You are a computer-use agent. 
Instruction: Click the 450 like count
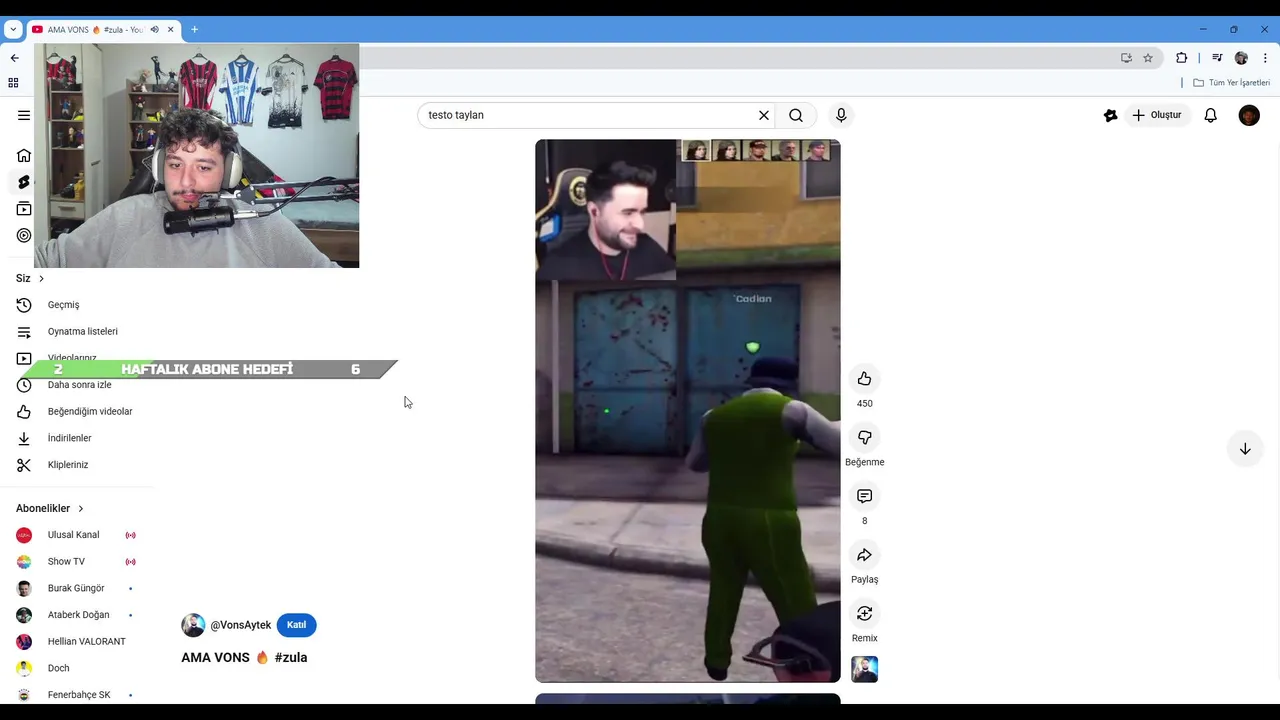[x=864, y=404]
